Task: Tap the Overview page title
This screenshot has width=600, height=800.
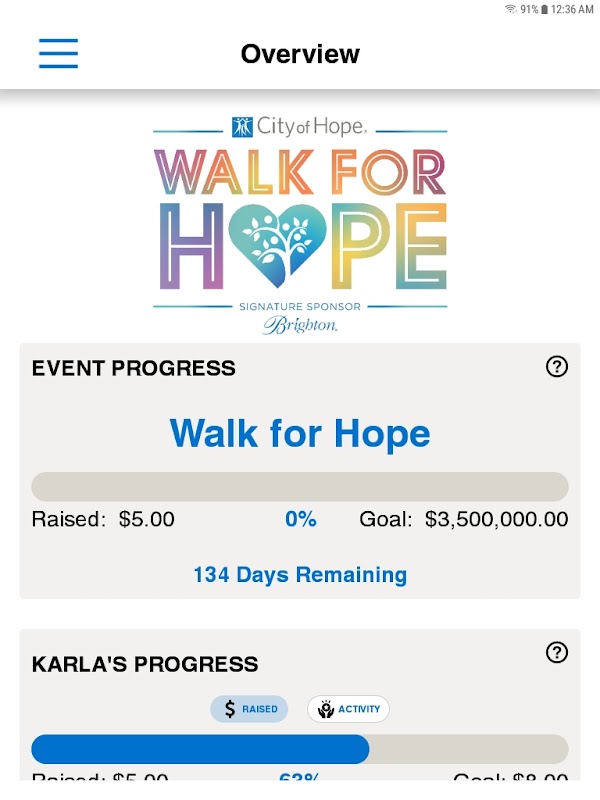Action: (300, 54)
